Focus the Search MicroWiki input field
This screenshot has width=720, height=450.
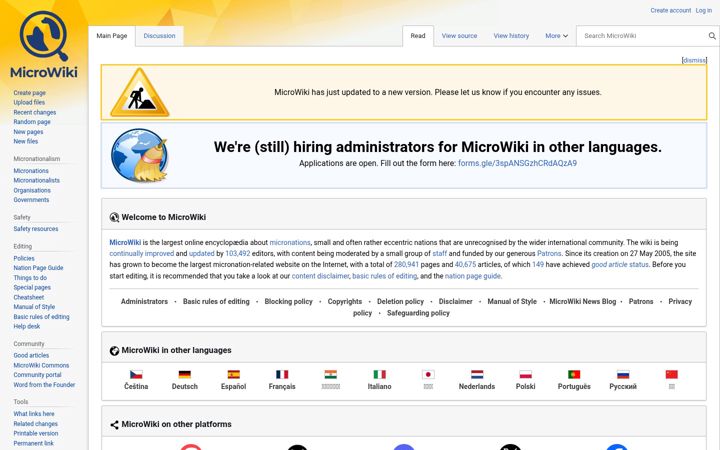(643, 36)
